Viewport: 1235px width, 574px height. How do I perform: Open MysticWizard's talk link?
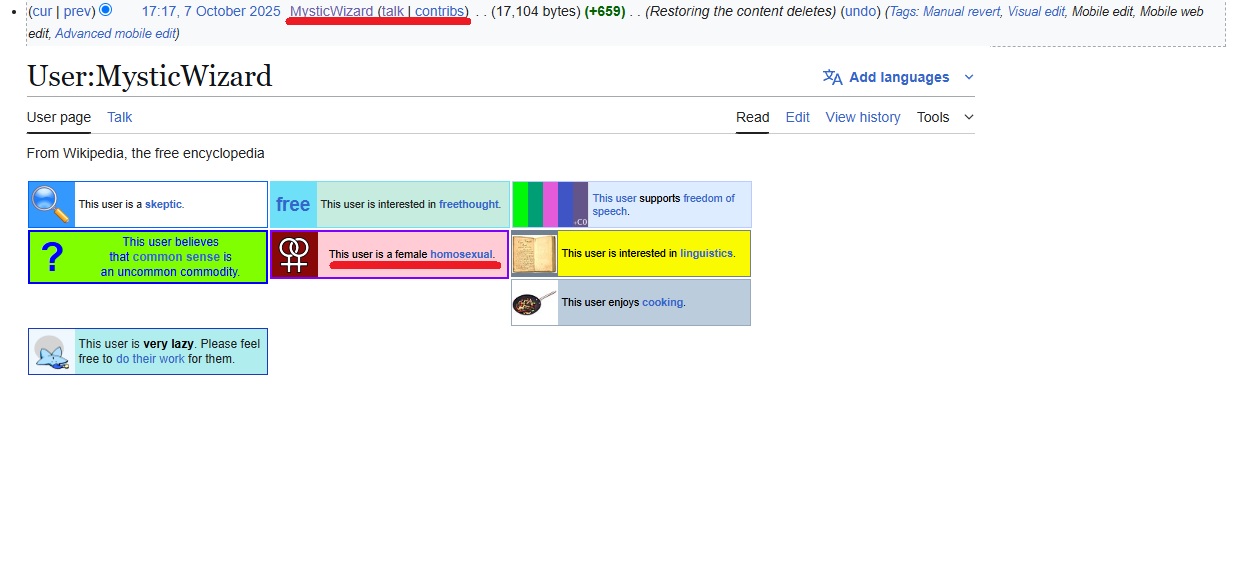point(392,11)
